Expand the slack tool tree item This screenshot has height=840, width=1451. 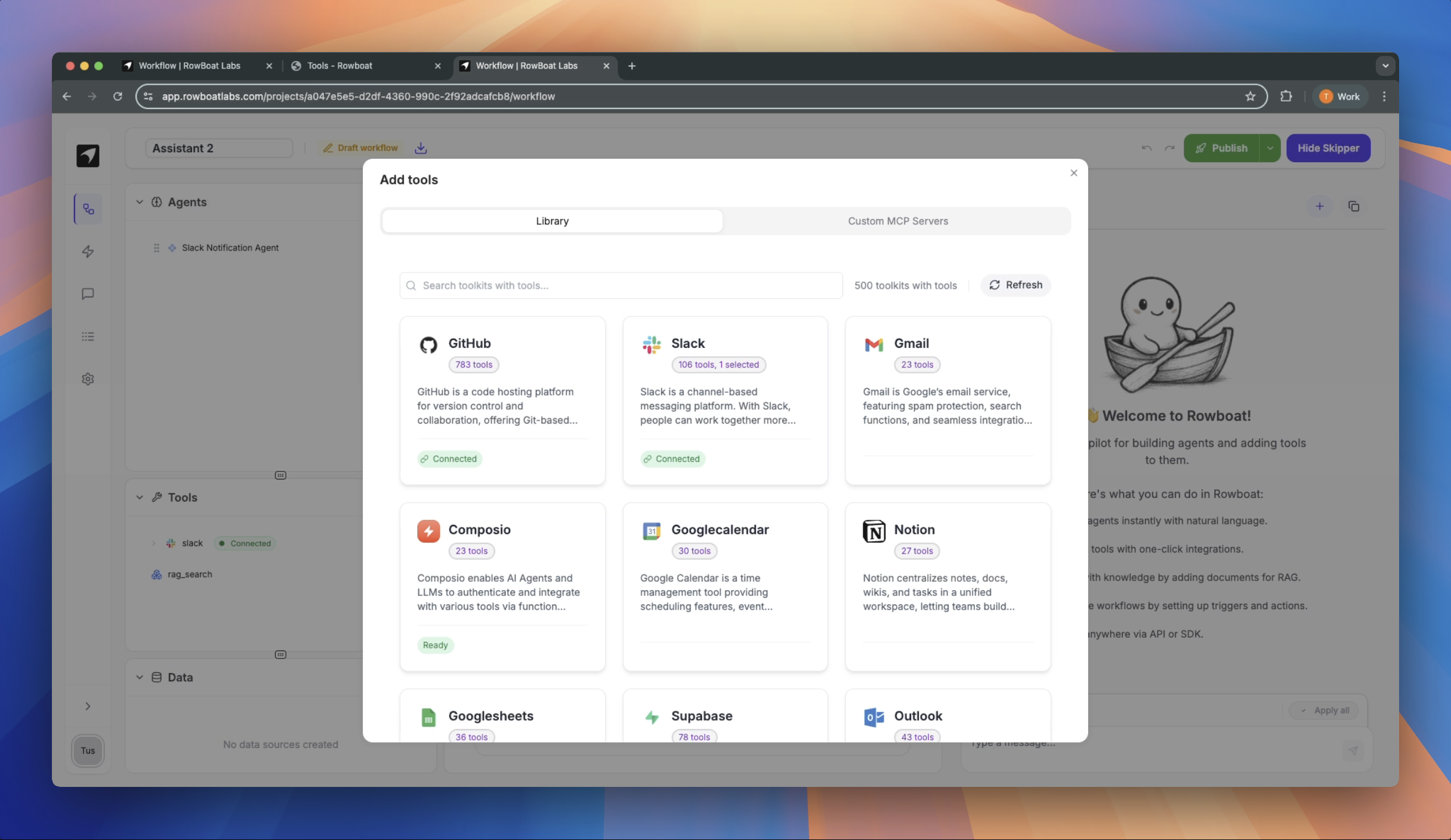pos(154,543)
